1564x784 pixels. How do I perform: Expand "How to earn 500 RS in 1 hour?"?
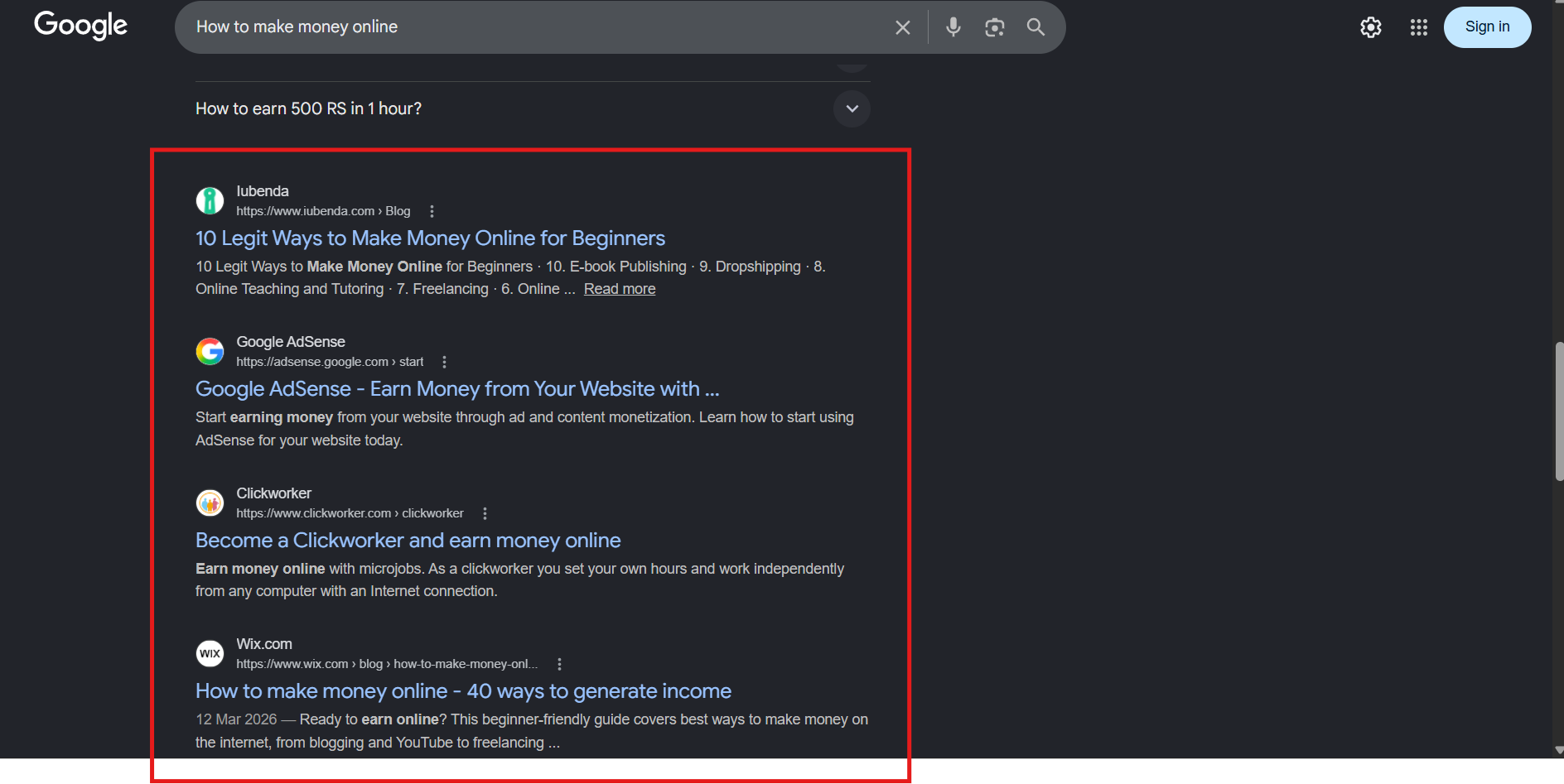(x=852, y=108)
